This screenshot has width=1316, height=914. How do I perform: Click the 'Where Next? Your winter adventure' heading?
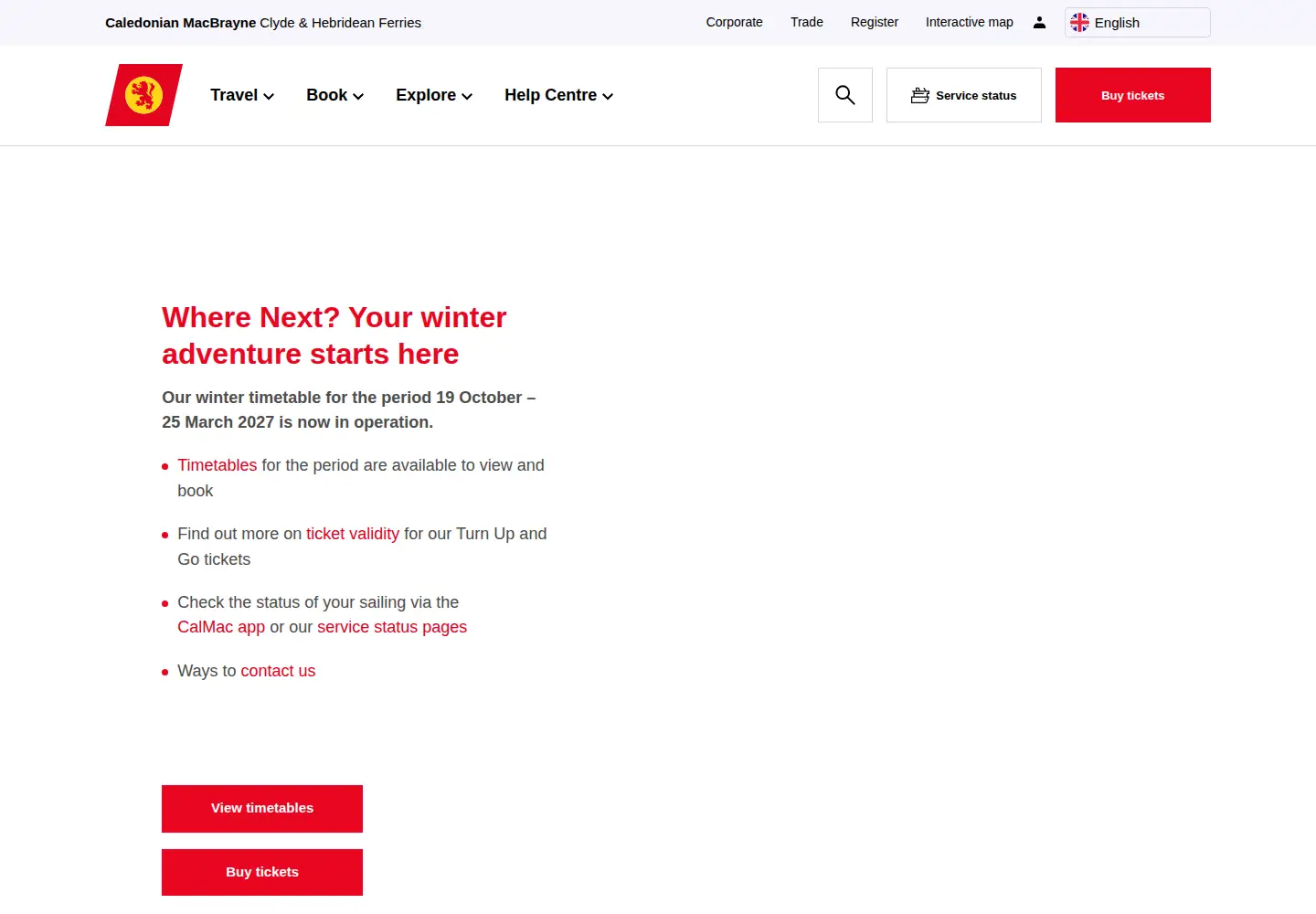point(334,335)
